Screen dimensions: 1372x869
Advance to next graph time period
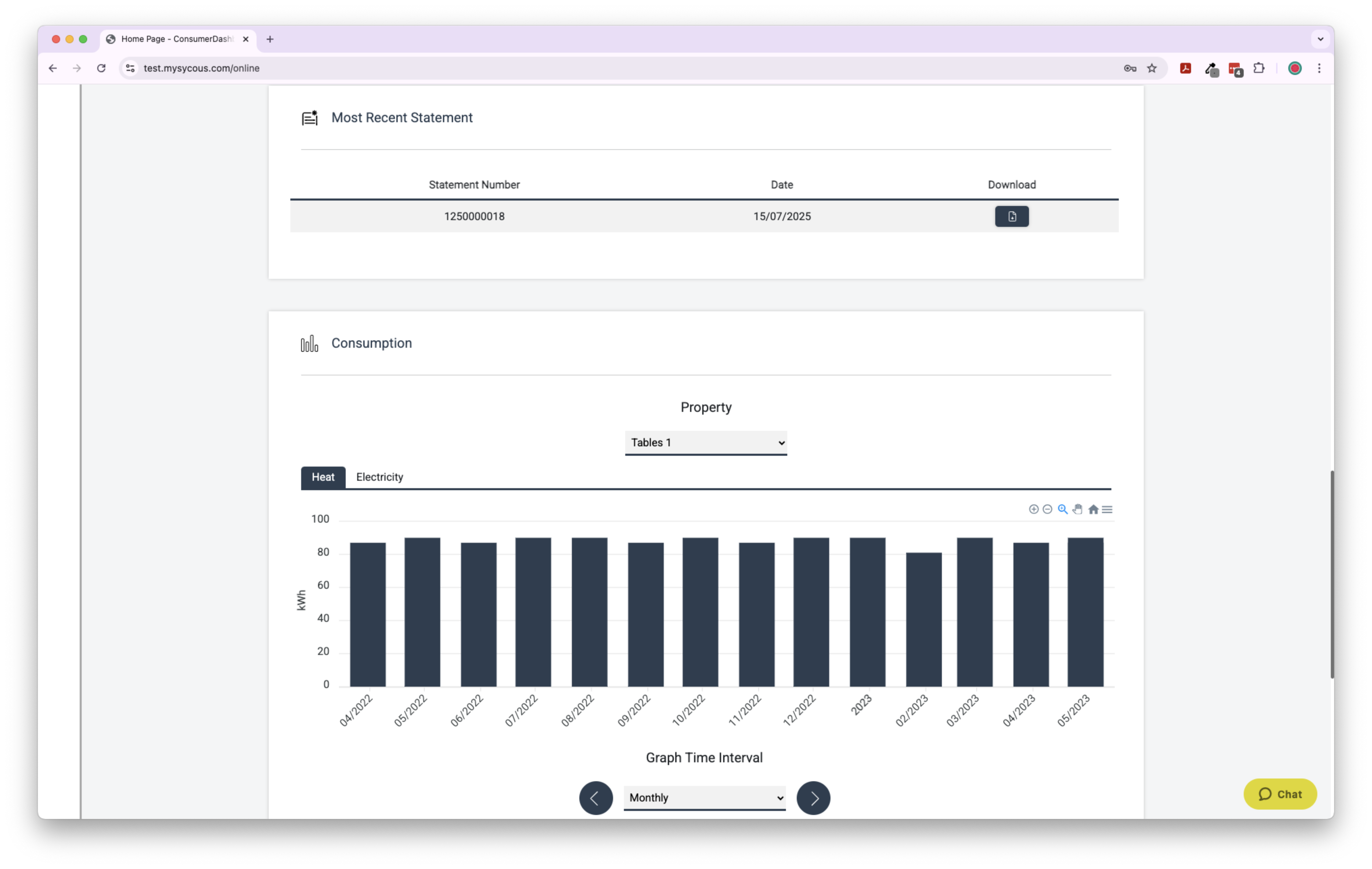click(x=813, y=797)
